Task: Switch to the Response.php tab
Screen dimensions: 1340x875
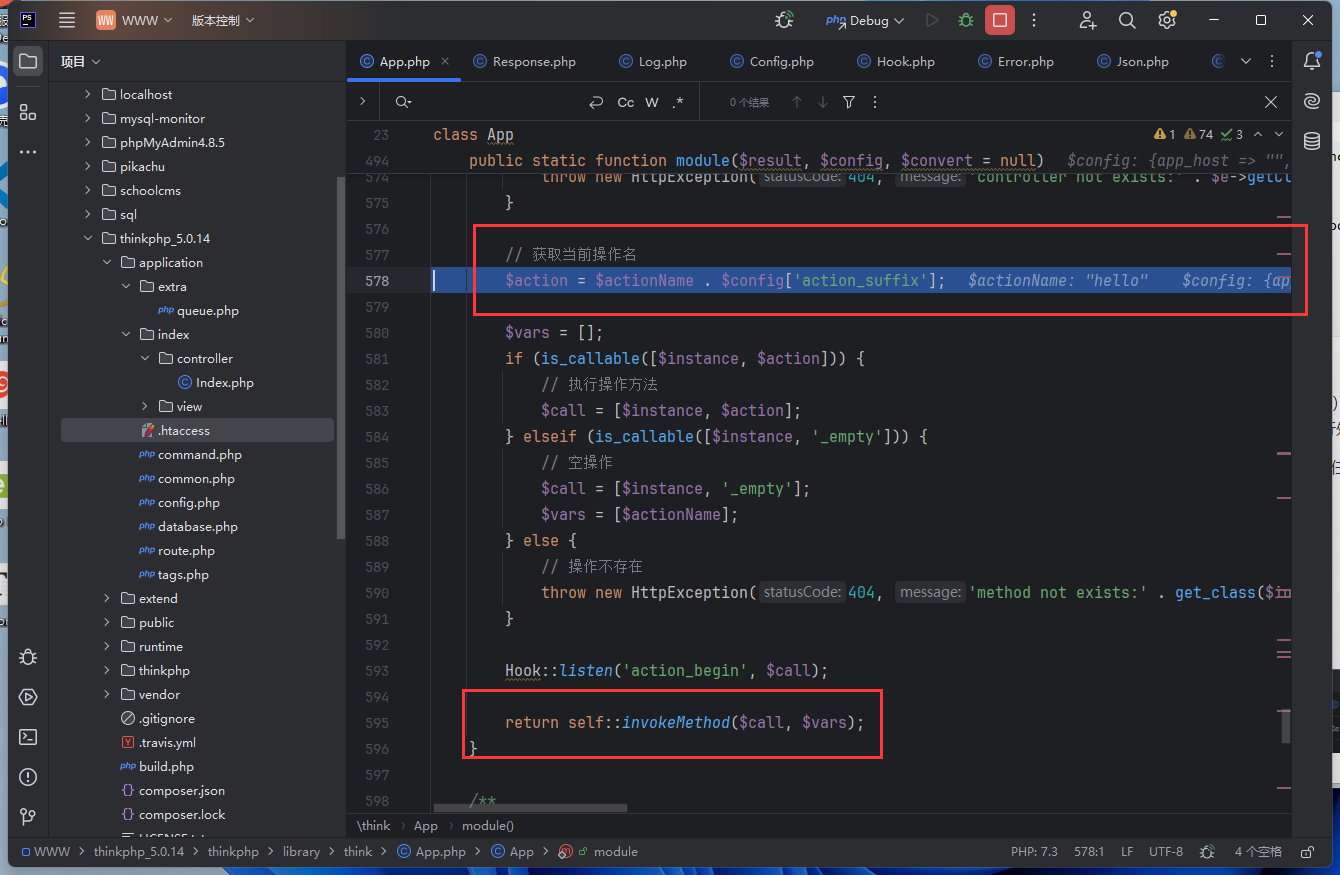Action: point(534,61)
